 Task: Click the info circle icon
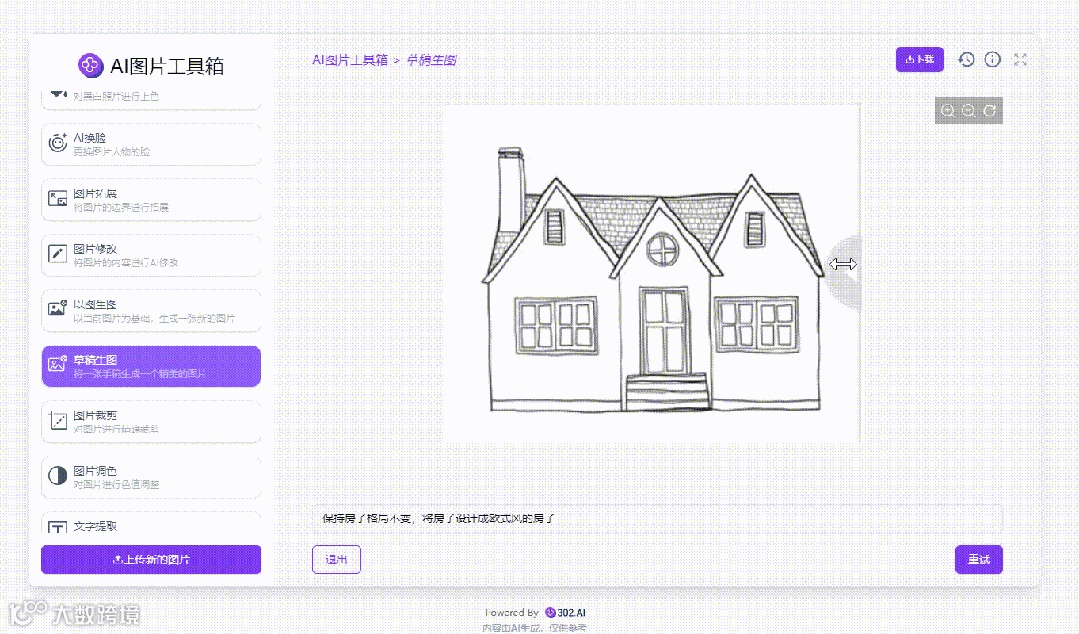coord(992,59)
